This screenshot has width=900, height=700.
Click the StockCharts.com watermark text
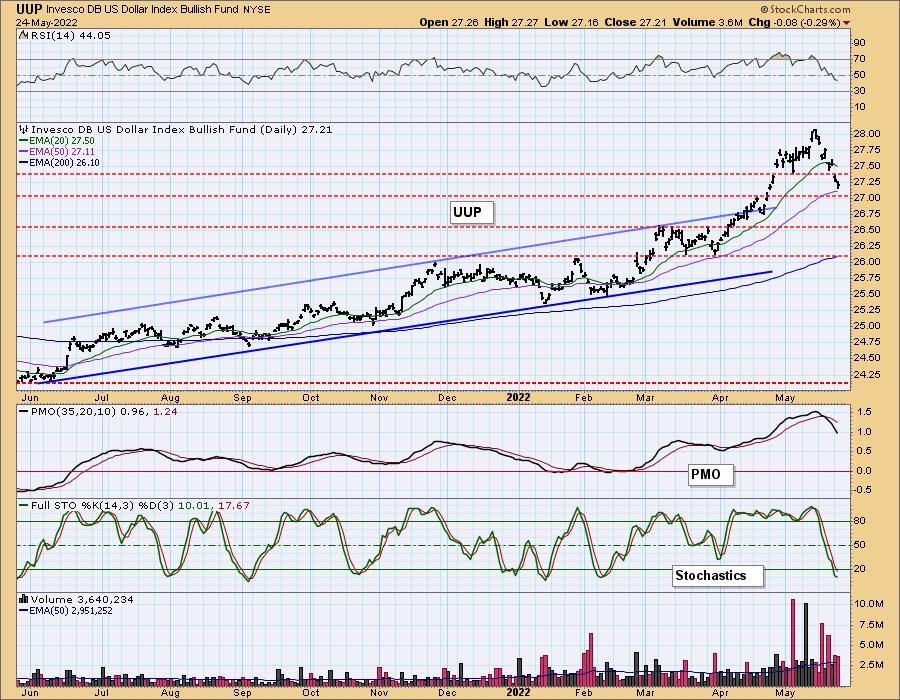(805, 9)
